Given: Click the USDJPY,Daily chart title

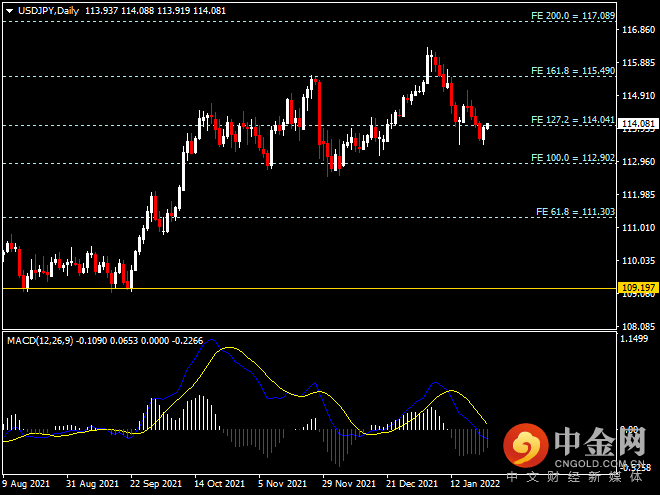Looking at the screenshot, I should (x=48, y=11).
